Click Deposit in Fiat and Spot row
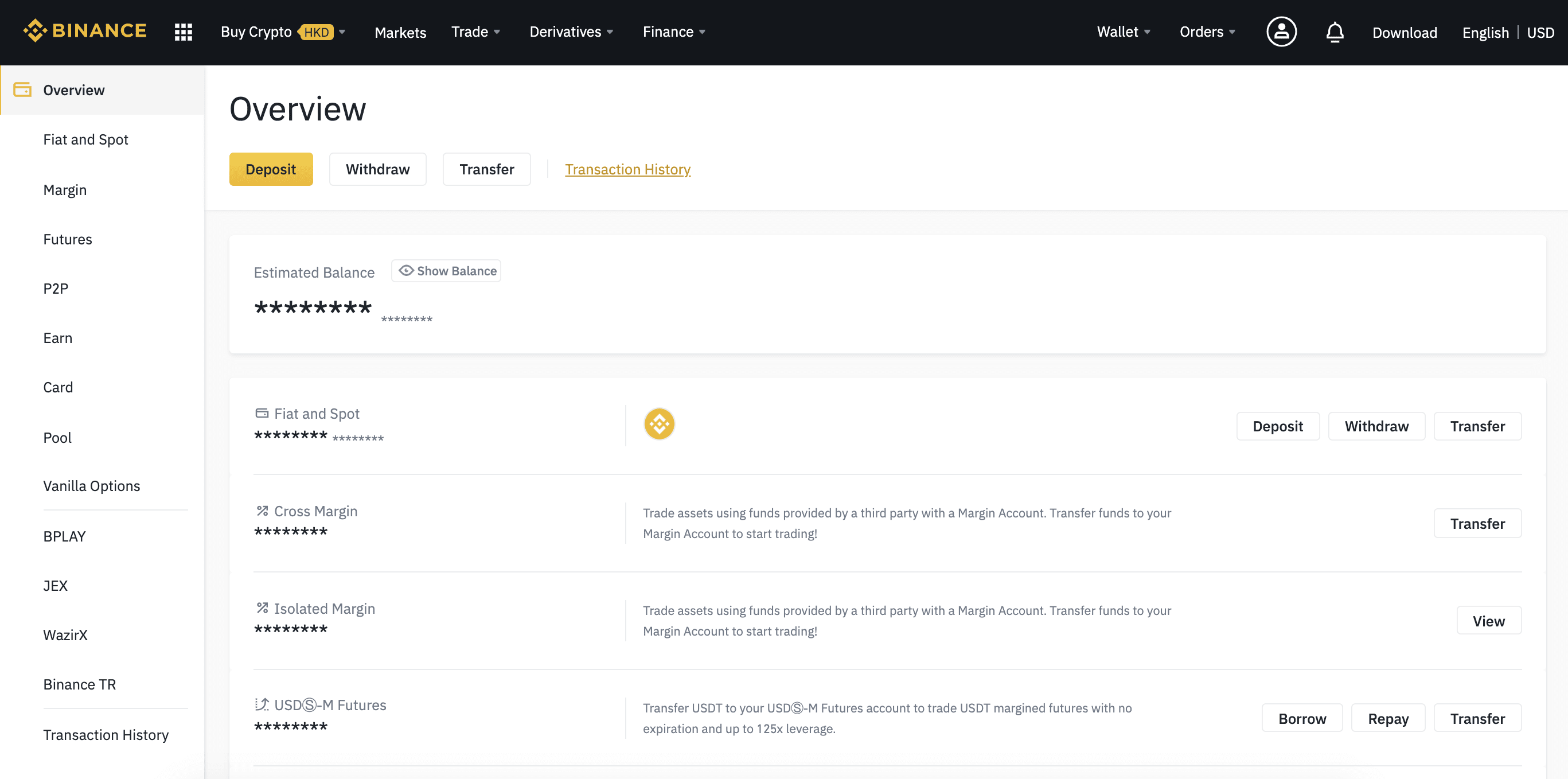 [x=1278, y=426]
